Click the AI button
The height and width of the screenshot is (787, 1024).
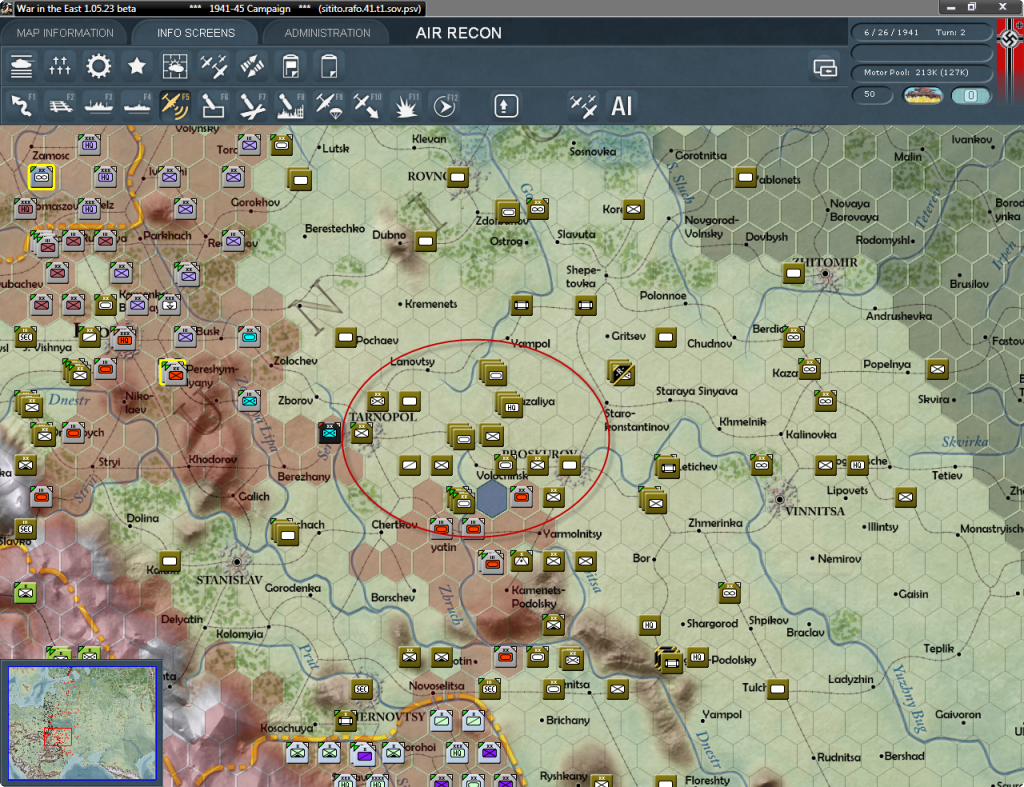(x=622, y=106)
